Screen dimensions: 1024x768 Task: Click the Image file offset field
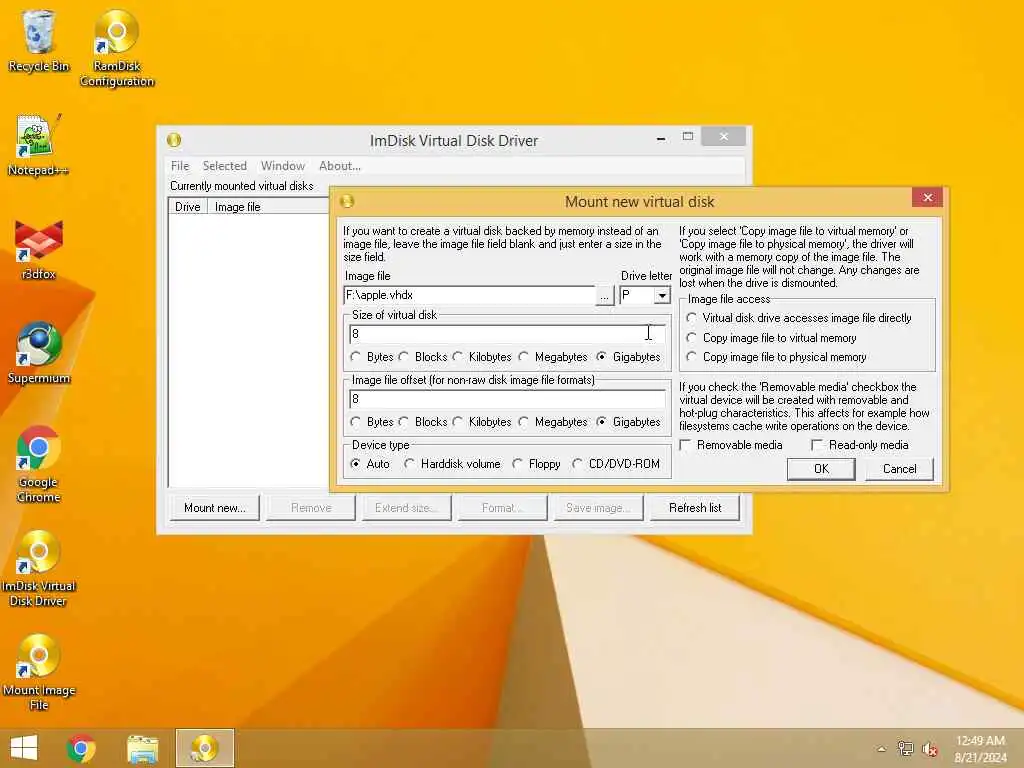pyautogui.click(x=507, y=399)
